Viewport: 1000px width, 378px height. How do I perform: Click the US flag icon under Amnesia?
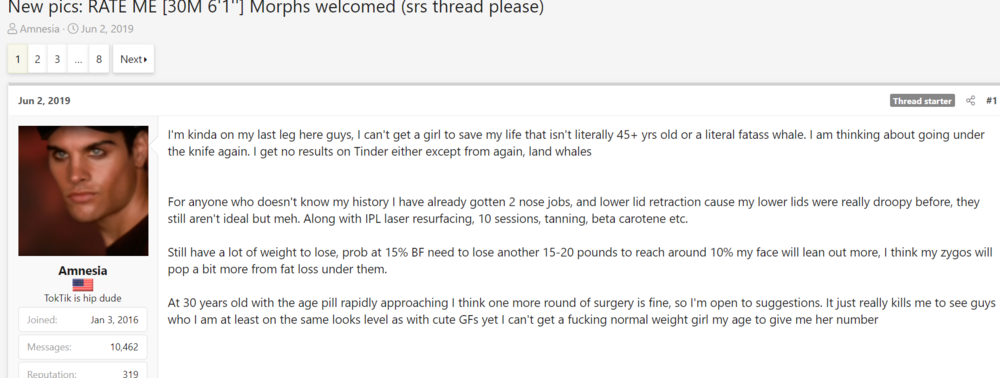click(83, 285)
